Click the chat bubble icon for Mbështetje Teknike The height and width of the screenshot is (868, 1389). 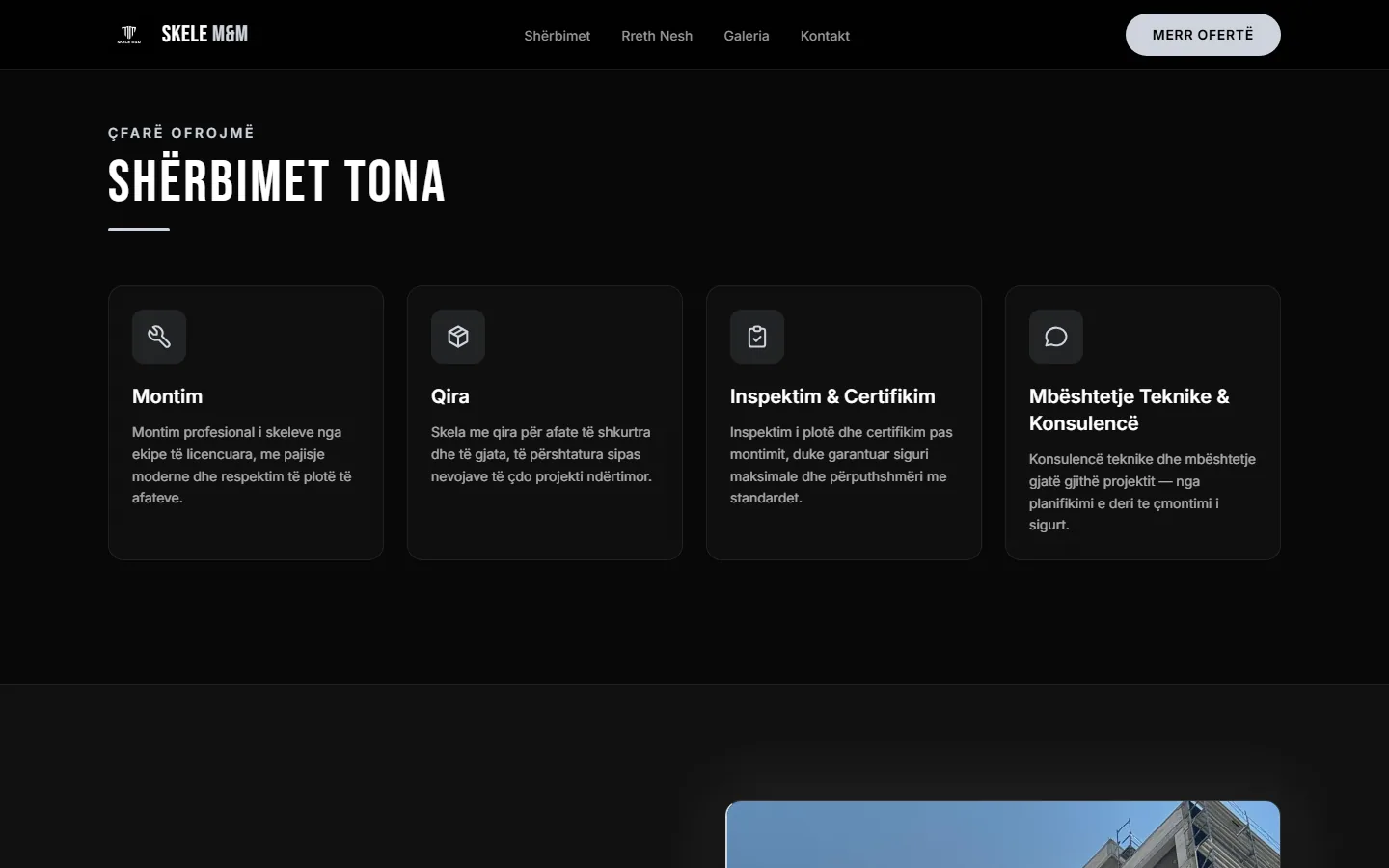(1056, 337)
